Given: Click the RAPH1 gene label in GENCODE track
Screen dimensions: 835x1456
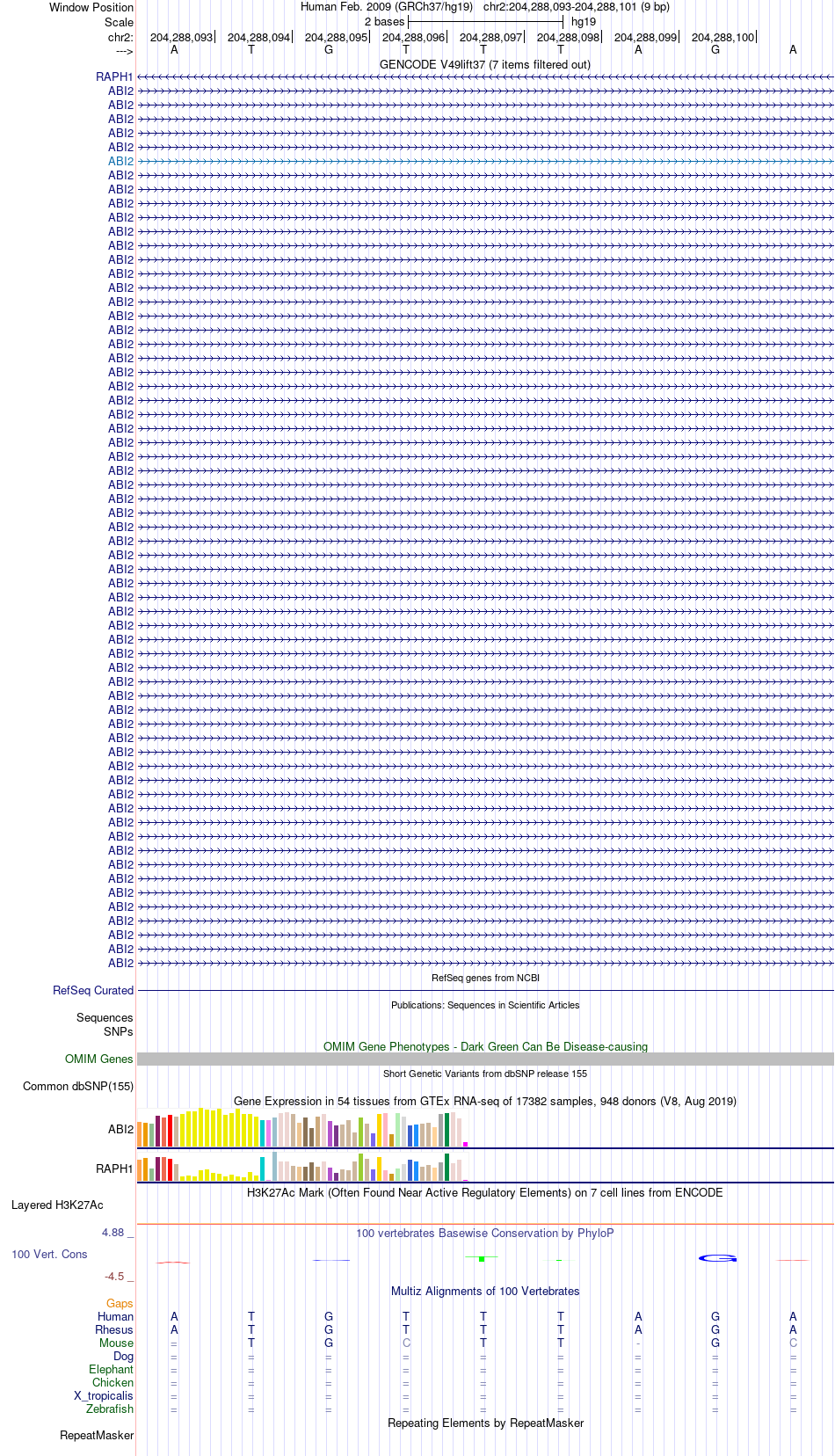Looking at the screenshot, I should [114, 76].
